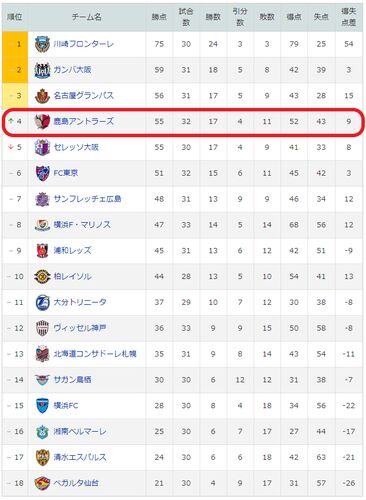This screenshot has height=500, width=366.
Task: Open the 鹿島アントラーズ team link
Action: click(x=84, y=121)
